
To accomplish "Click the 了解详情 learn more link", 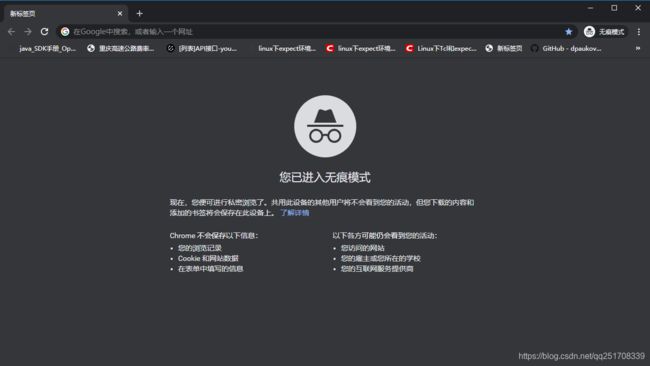I will click(x=294, y=213).
